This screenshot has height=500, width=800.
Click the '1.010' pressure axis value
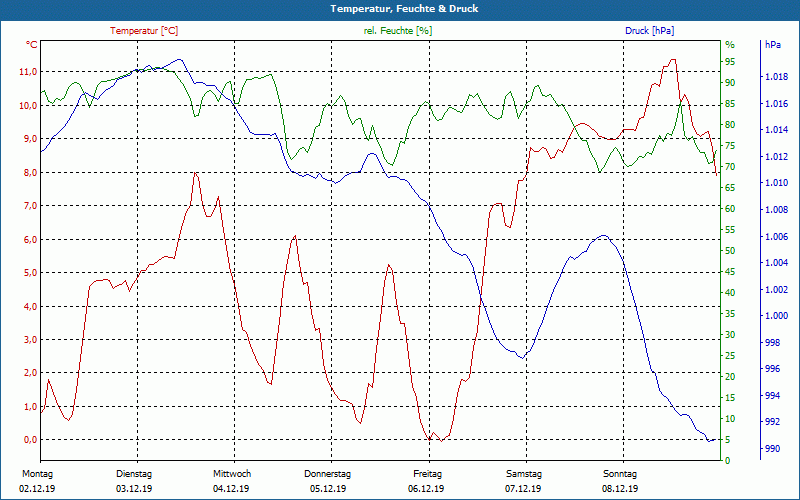pyautogui.click(x=777, y=183)
